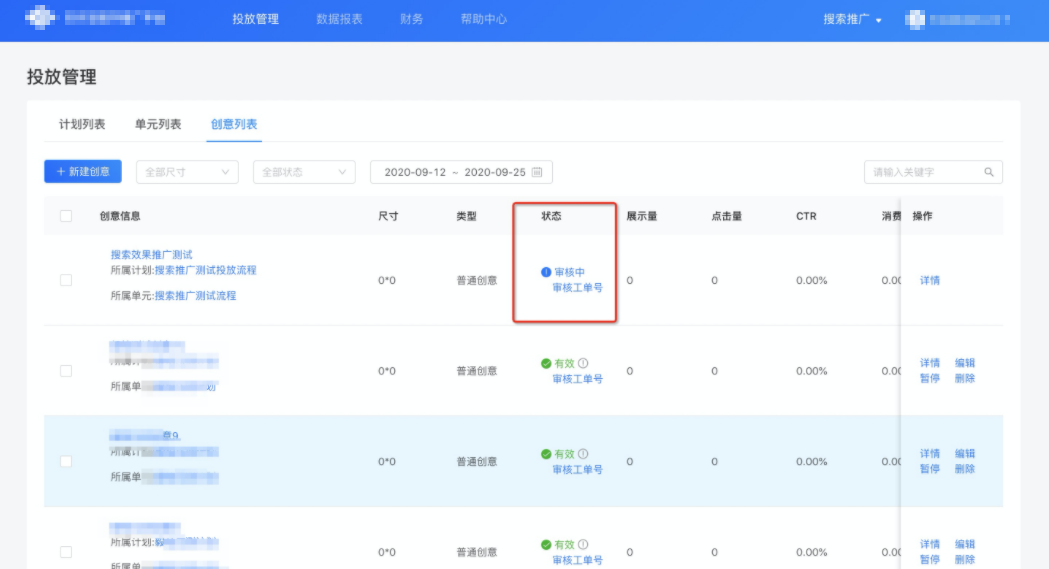This screenshot has width=1049, height=569.
Task: Click the 尺寸 column header
Action: [x=388, y=216]
